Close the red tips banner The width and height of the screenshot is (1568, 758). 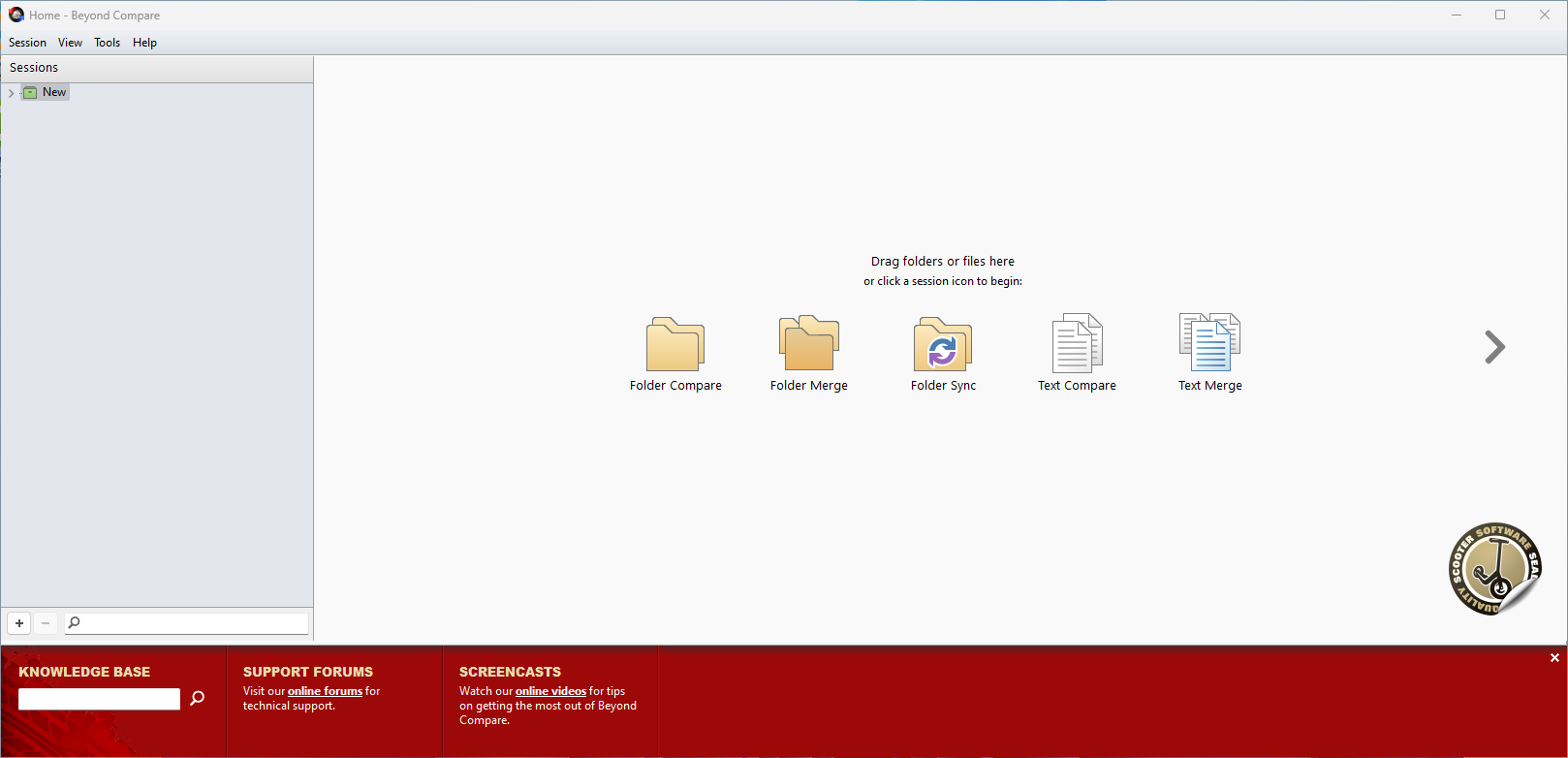click(1554, 658)
